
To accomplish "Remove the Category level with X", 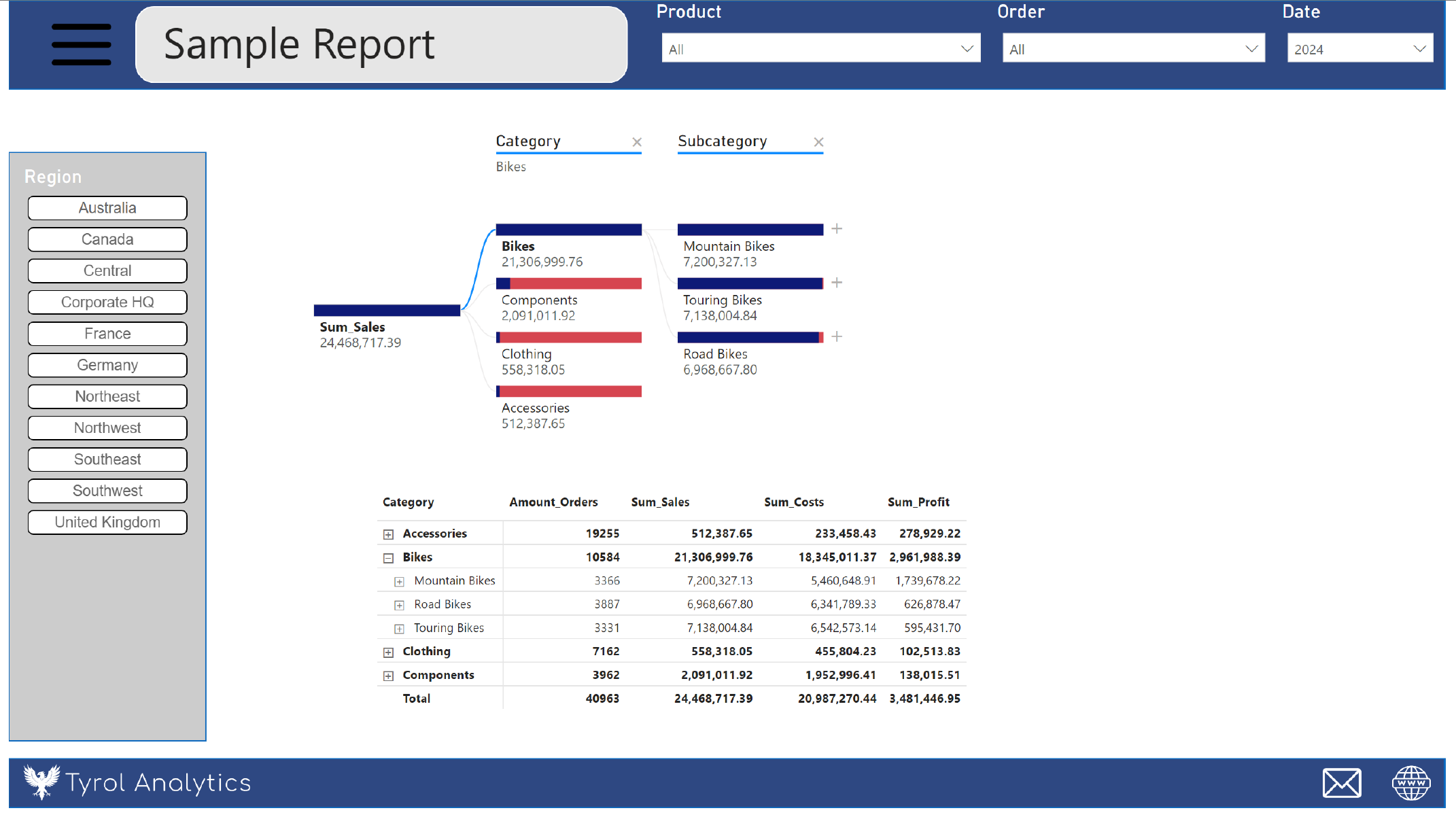I will [636, 142].
